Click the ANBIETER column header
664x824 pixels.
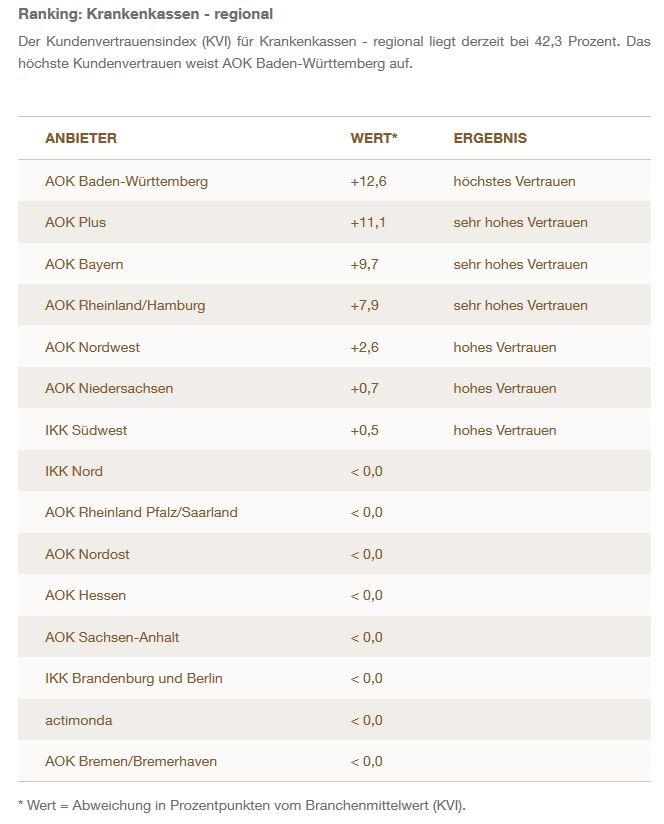[x=81, y=138]
